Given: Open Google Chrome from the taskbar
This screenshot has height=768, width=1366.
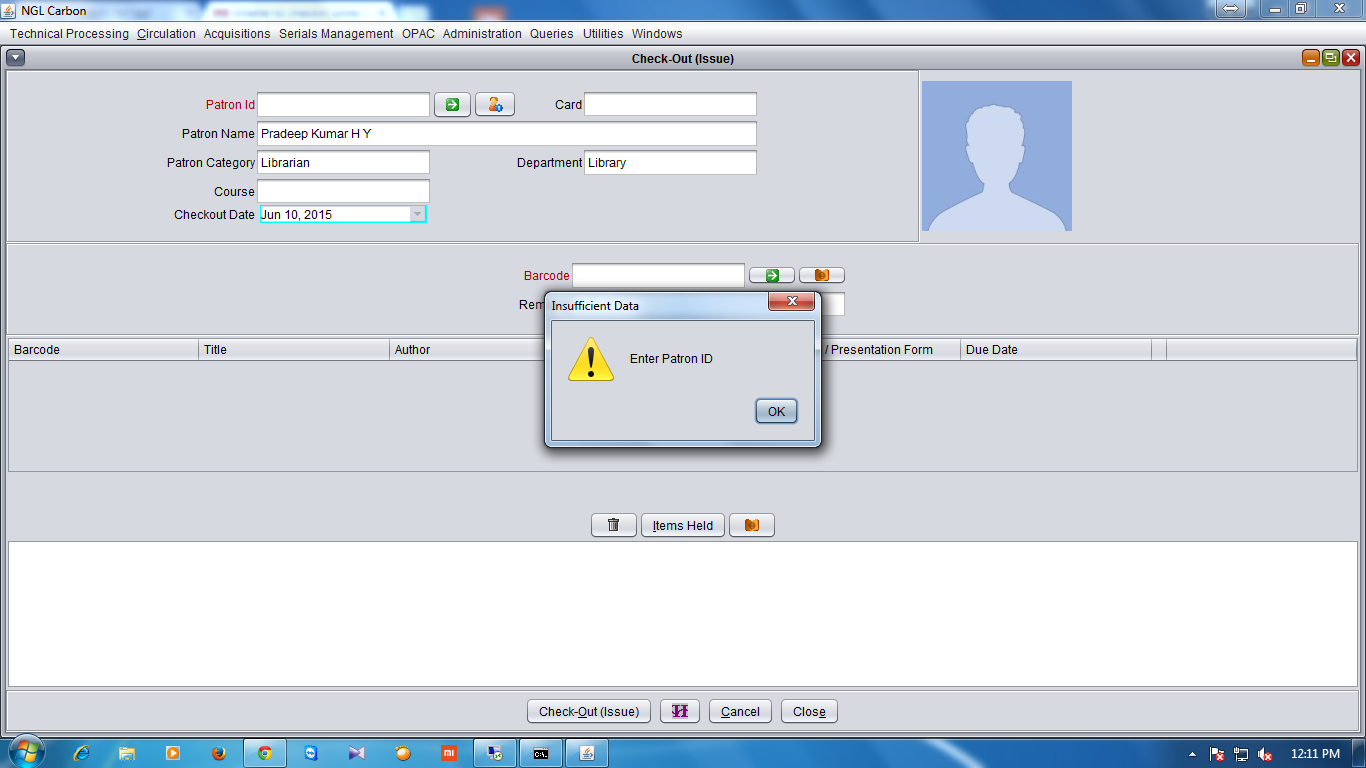Looking at the screenshot, I should pos(264,753).
